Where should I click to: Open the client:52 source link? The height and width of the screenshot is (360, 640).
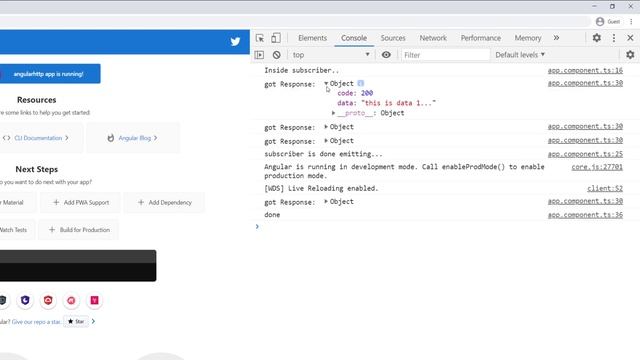click(604, 188)
